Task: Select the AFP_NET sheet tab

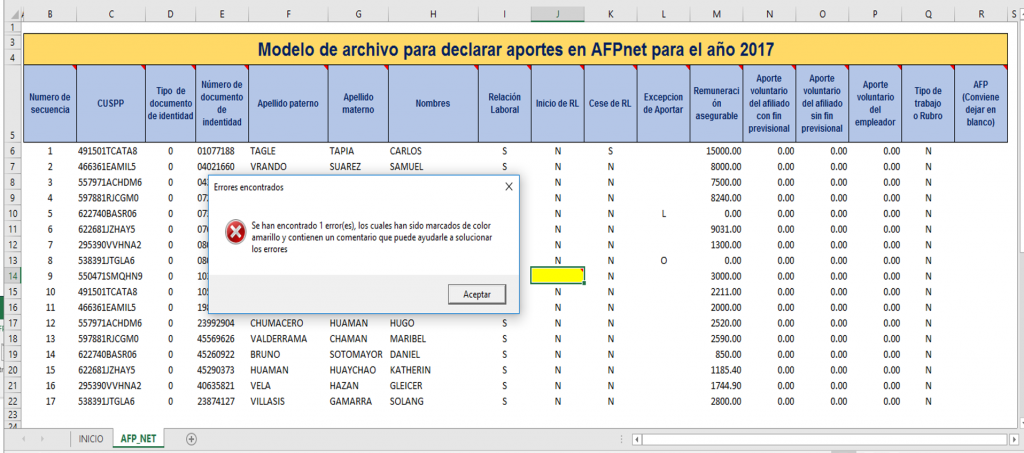Action: coord(138,439)
